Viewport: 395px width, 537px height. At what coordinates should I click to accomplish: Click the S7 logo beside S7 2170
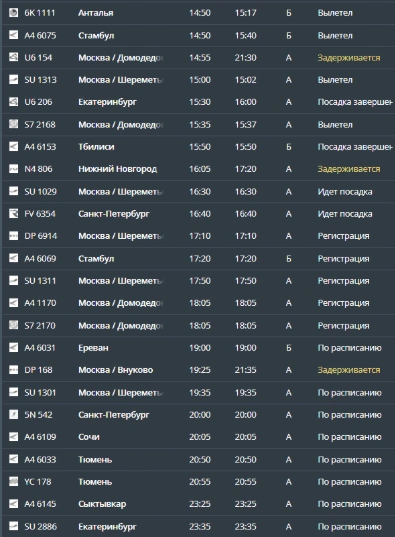(x=13, y=325)
